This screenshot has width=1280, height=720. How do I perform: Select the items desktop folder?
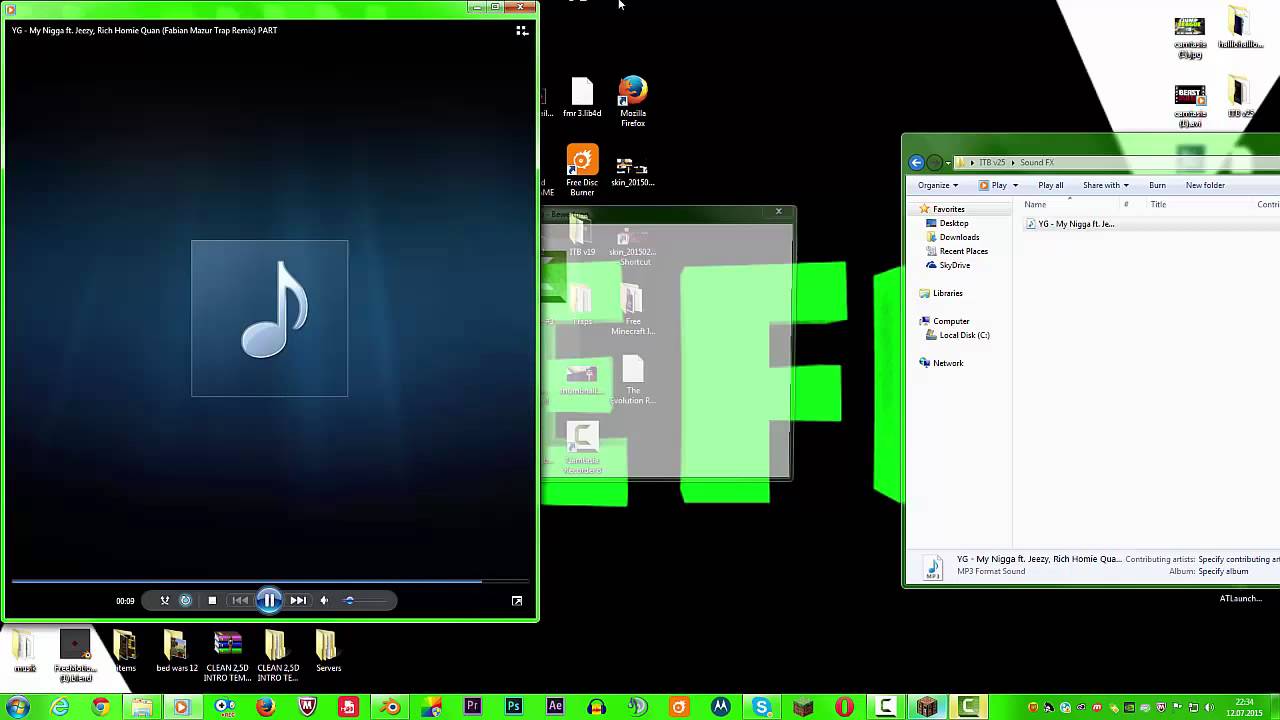pos(125,652)
